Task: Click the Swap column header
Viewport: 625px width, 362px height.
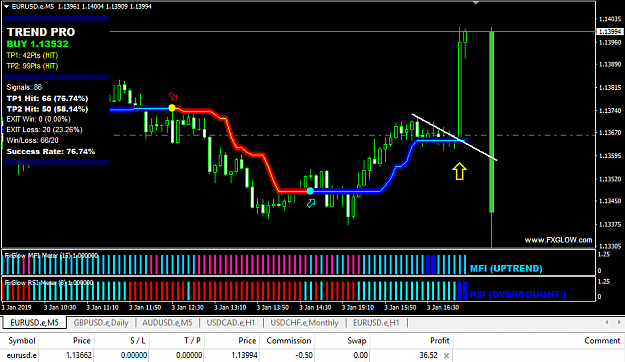Action: (357, 340)
